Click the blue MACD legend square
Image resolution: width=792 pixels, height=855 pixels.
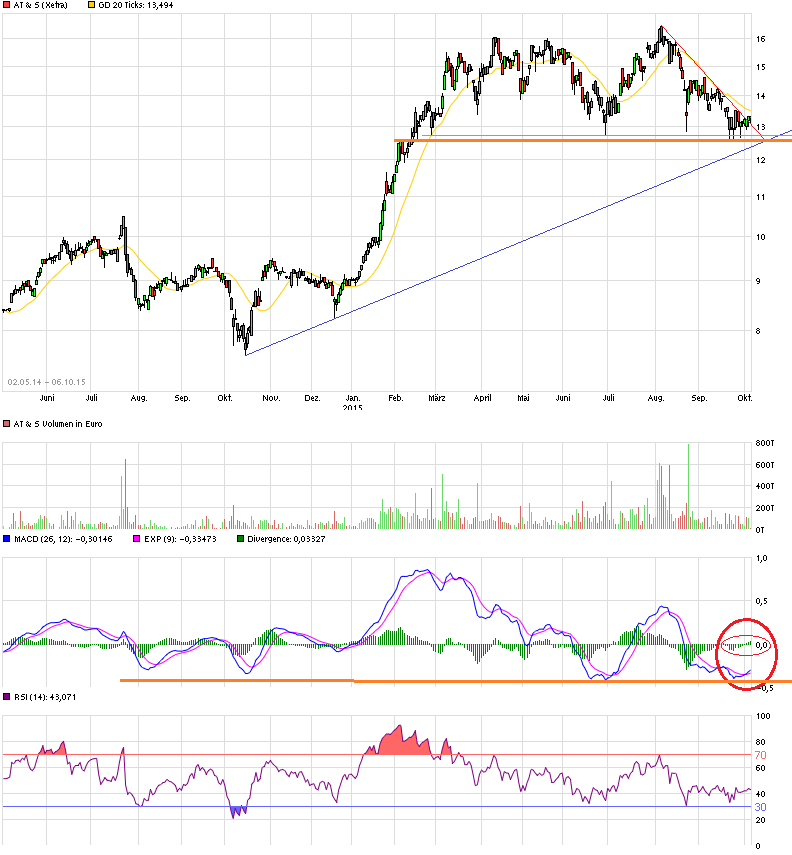pyautogui.click(x=7, y=539)
